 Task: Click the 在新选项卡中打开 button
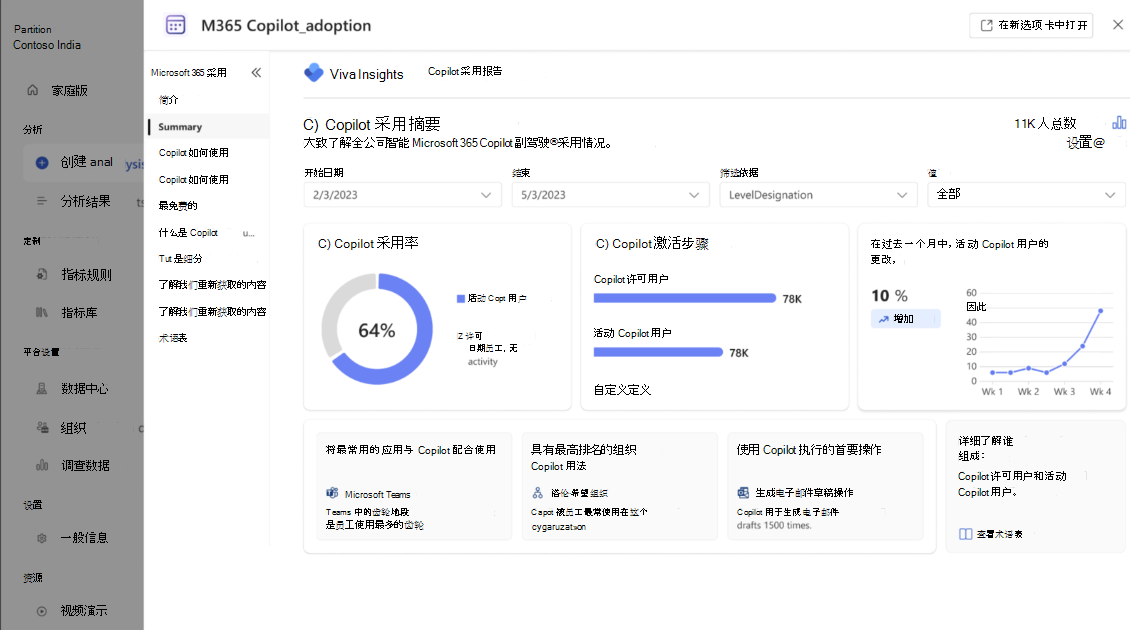1031,25
